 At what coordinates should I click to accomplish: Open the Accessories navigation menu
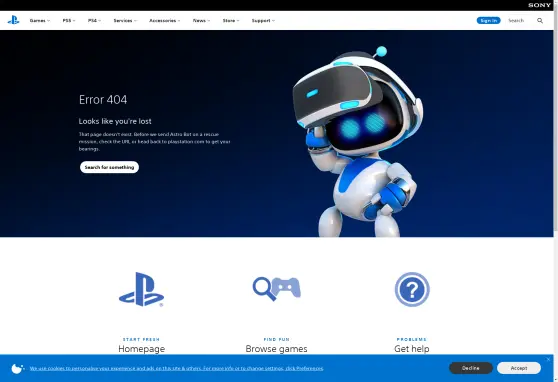[x=164, y=21]
